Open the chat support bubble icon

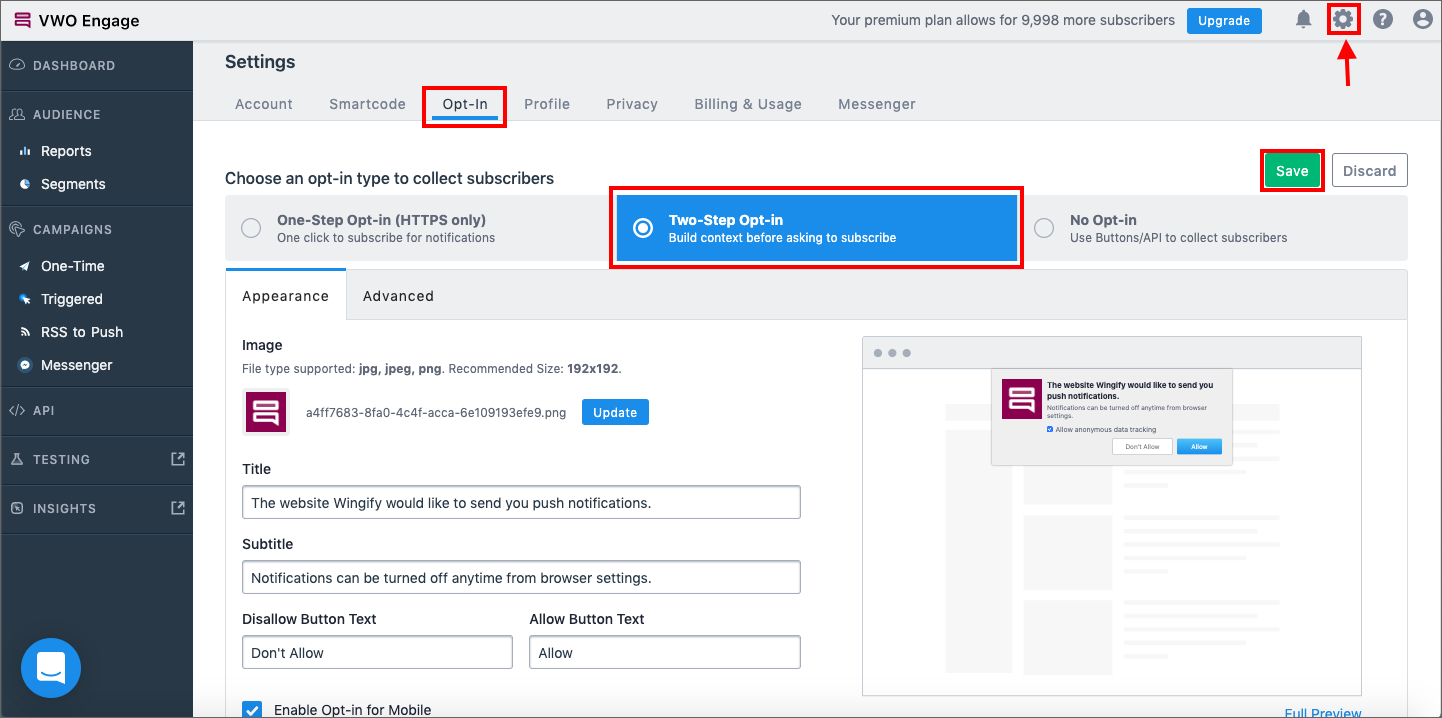coord(51,668)
